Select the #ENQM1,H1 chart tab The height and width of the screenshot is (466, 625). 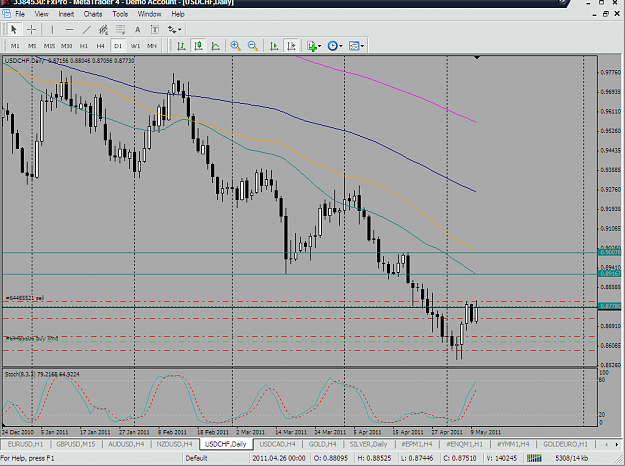464,444
